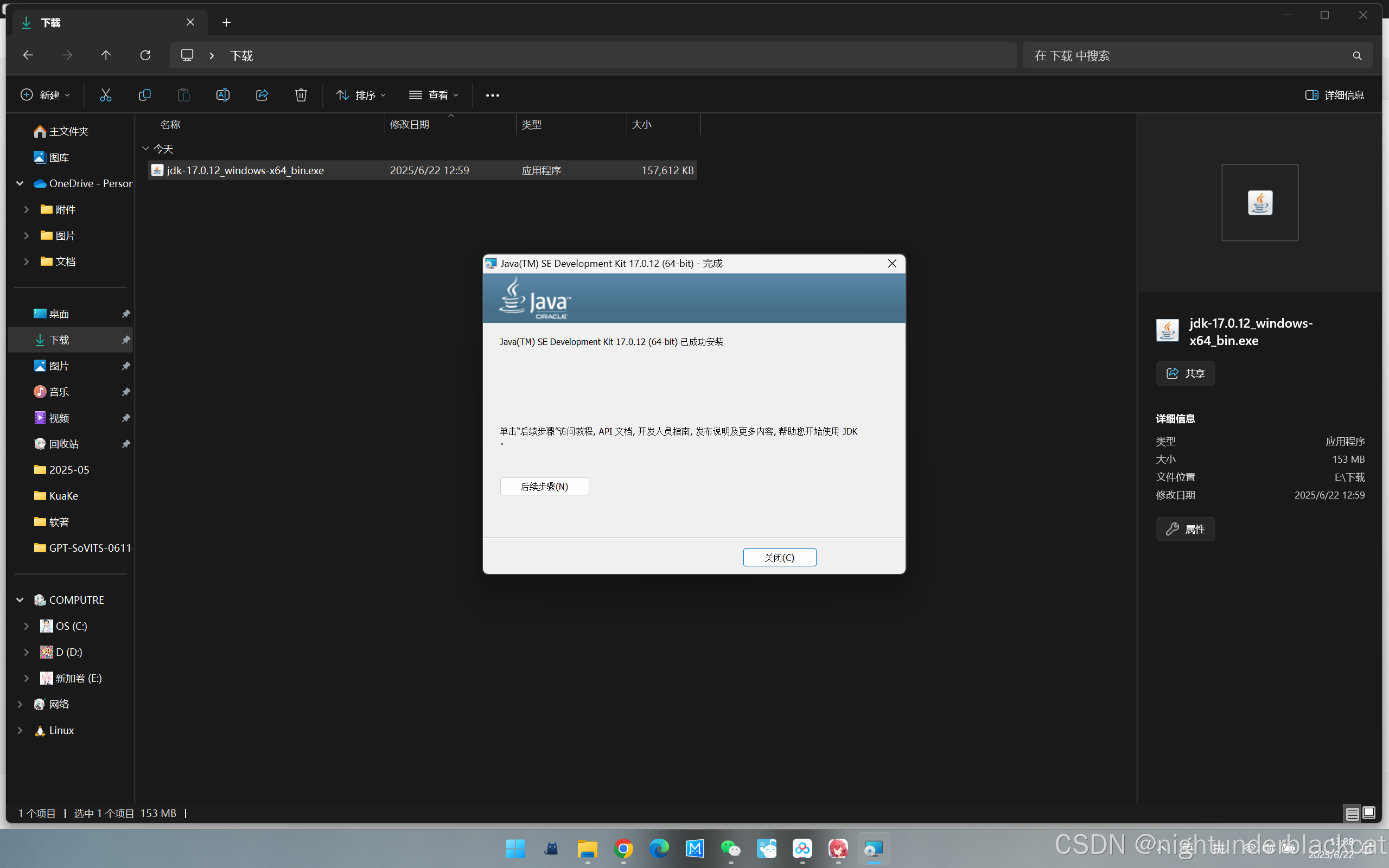Expand the 新加卷 (E:) drive tree

tap(27, 678)
